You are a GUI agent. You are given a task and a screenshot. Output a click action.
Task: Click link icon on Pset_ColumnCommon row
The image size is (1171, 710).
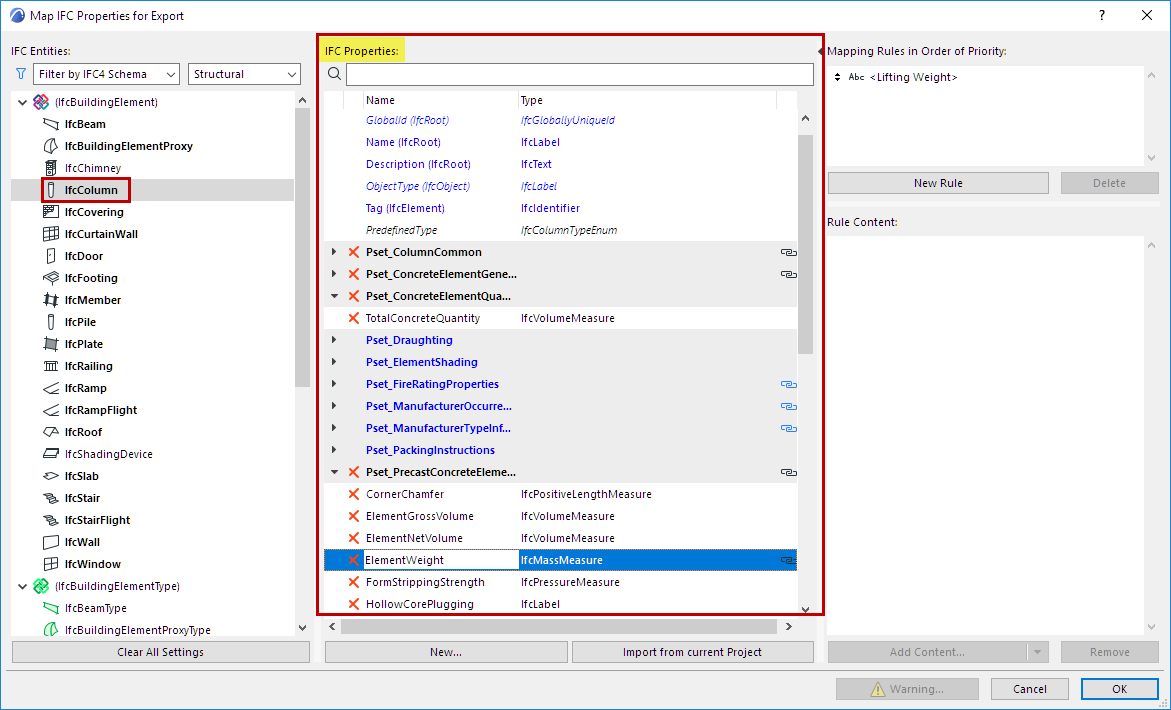[x=788, y=252]
